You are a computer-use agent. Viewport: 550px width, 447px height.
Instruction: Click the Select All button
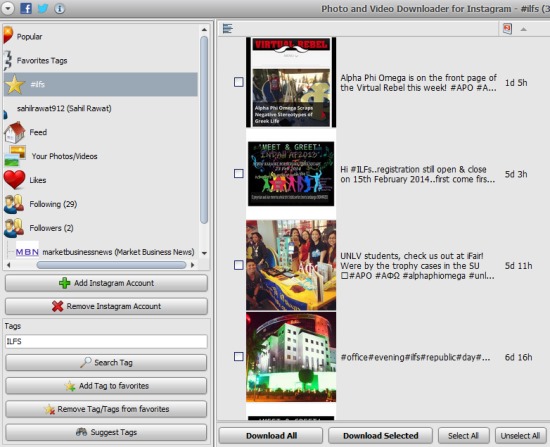[x=464, y=436]
